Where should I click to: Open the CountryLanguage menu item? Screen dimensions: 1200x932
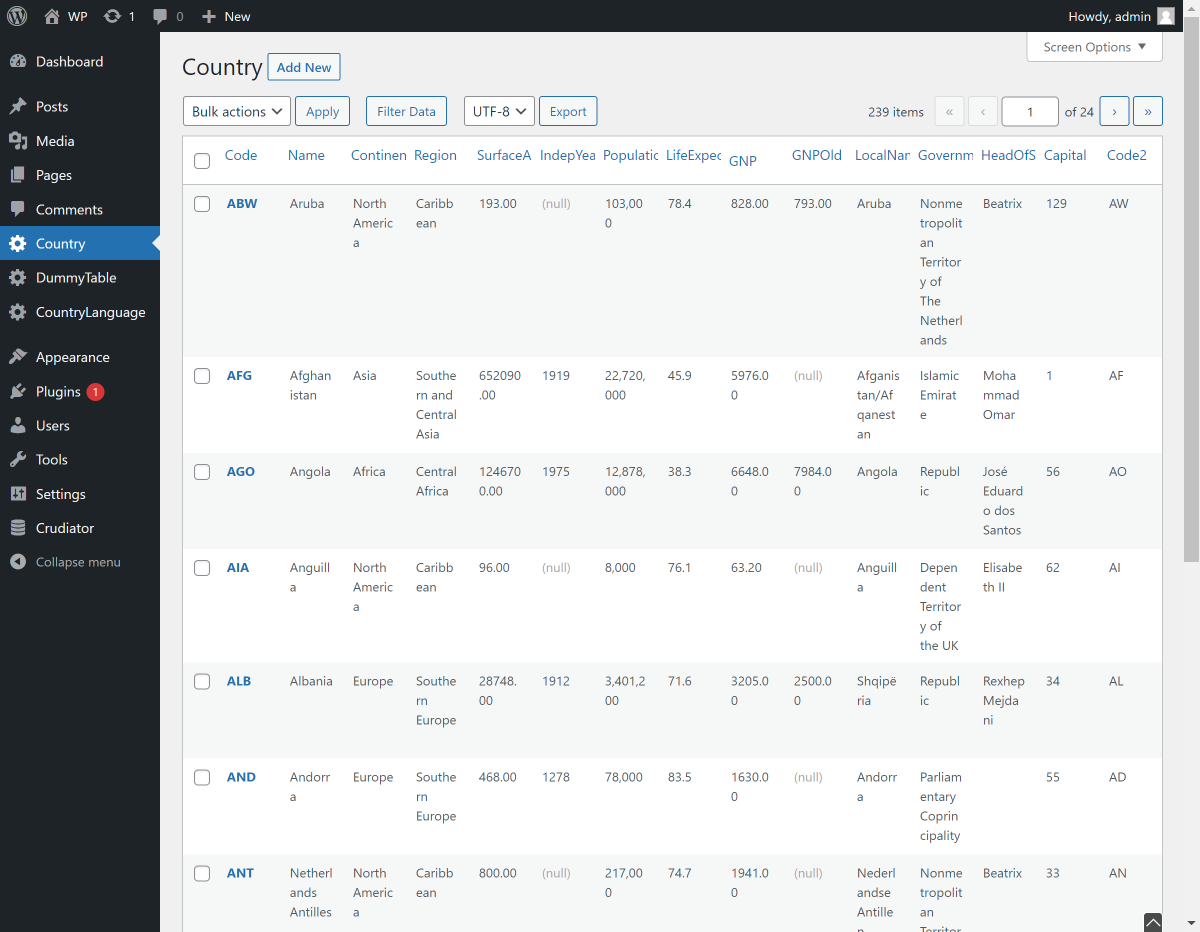coord(90,312)
